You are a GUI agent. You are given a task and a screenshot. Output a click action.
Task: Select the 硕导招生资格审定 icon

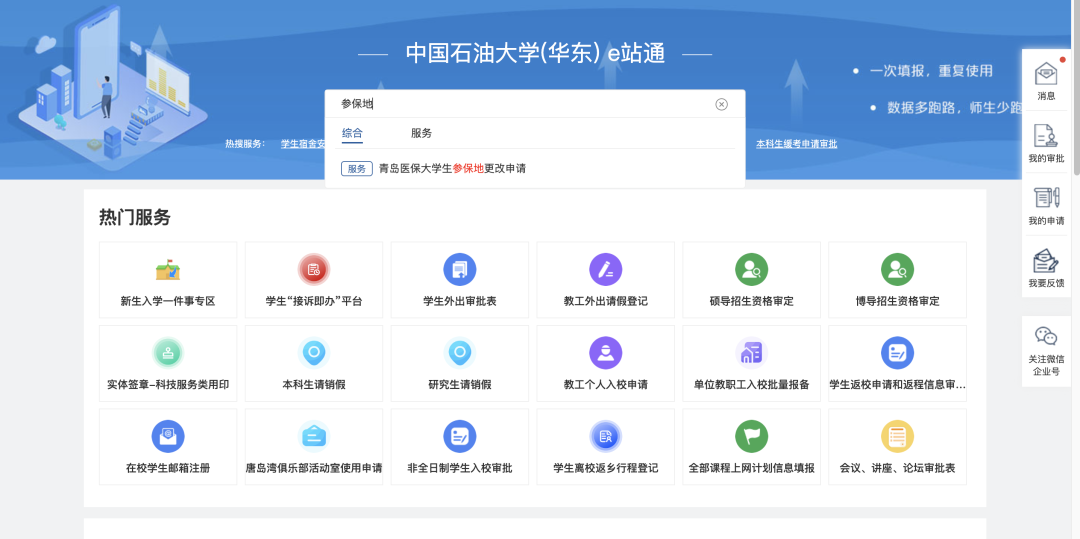coord(751,269)
